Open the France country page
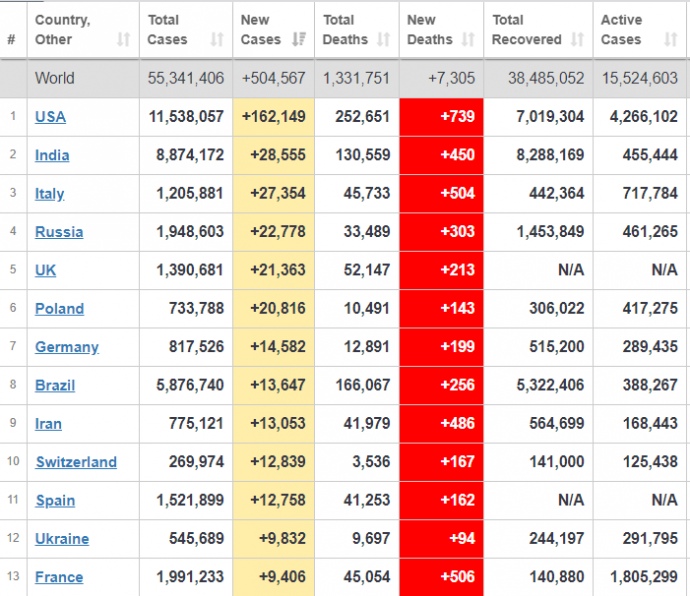Screen dimensions: 690x596 point(59,577)
